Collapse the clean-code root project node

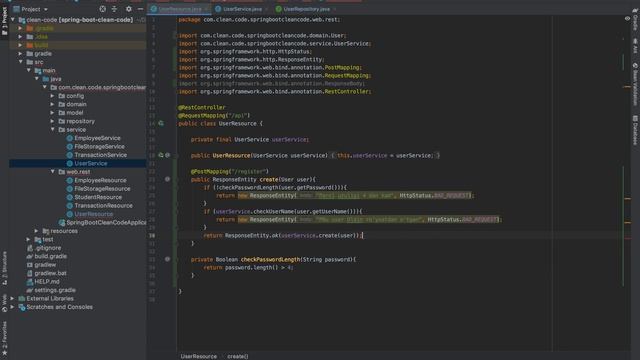pos(13,20)
